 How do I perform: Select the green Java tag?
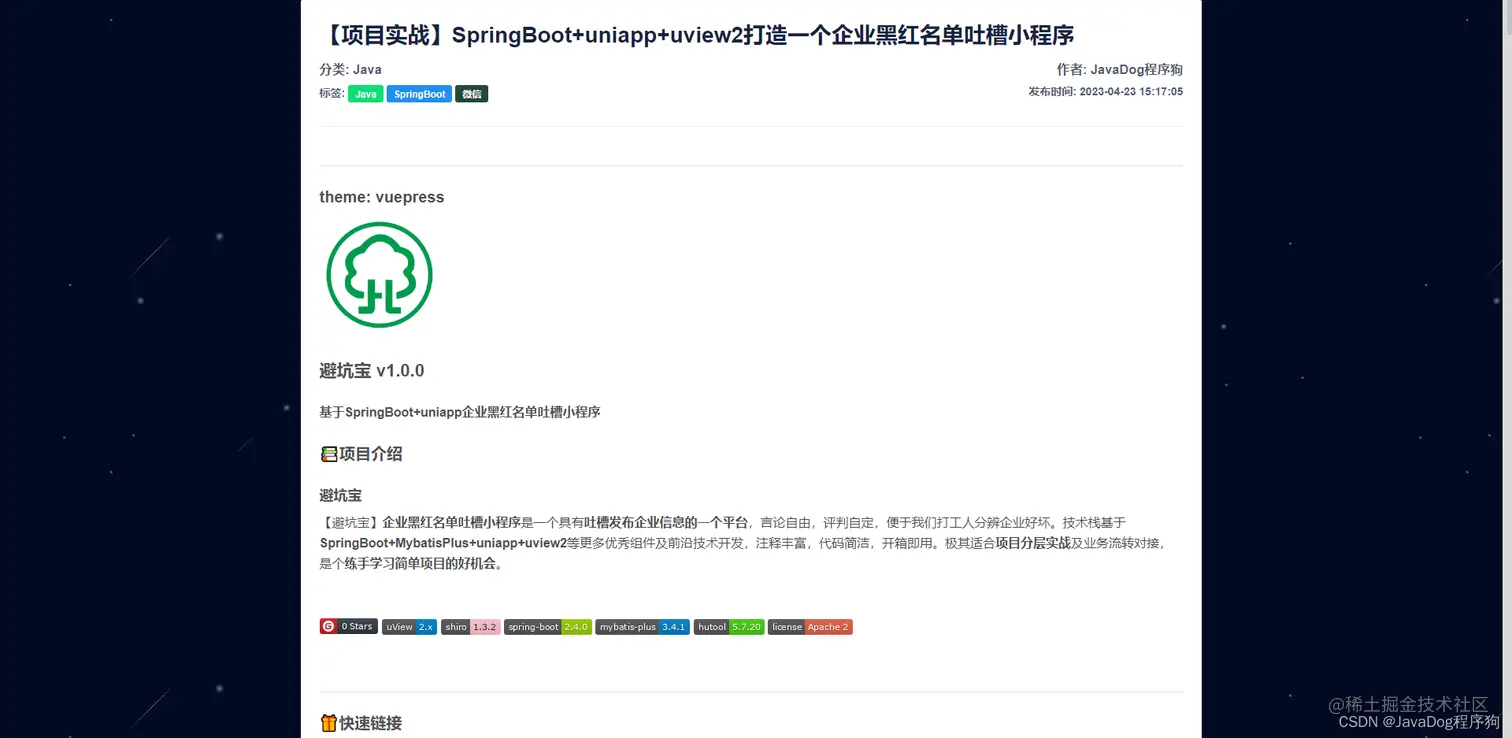pyautogui.click(x=365, y=93)
